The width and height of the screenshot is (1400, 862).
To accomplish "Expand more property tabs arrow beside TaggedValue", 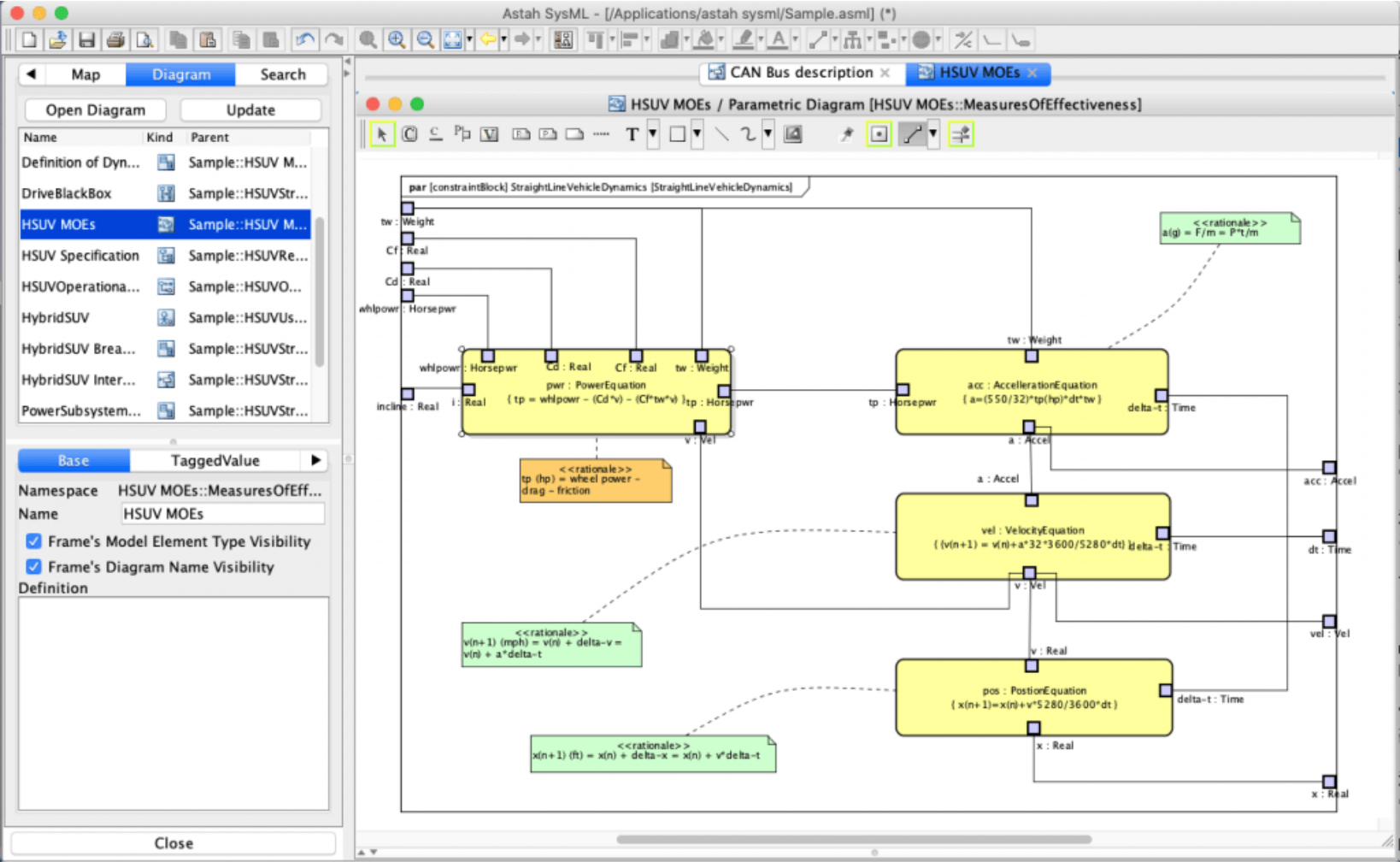I will point(316,460).
